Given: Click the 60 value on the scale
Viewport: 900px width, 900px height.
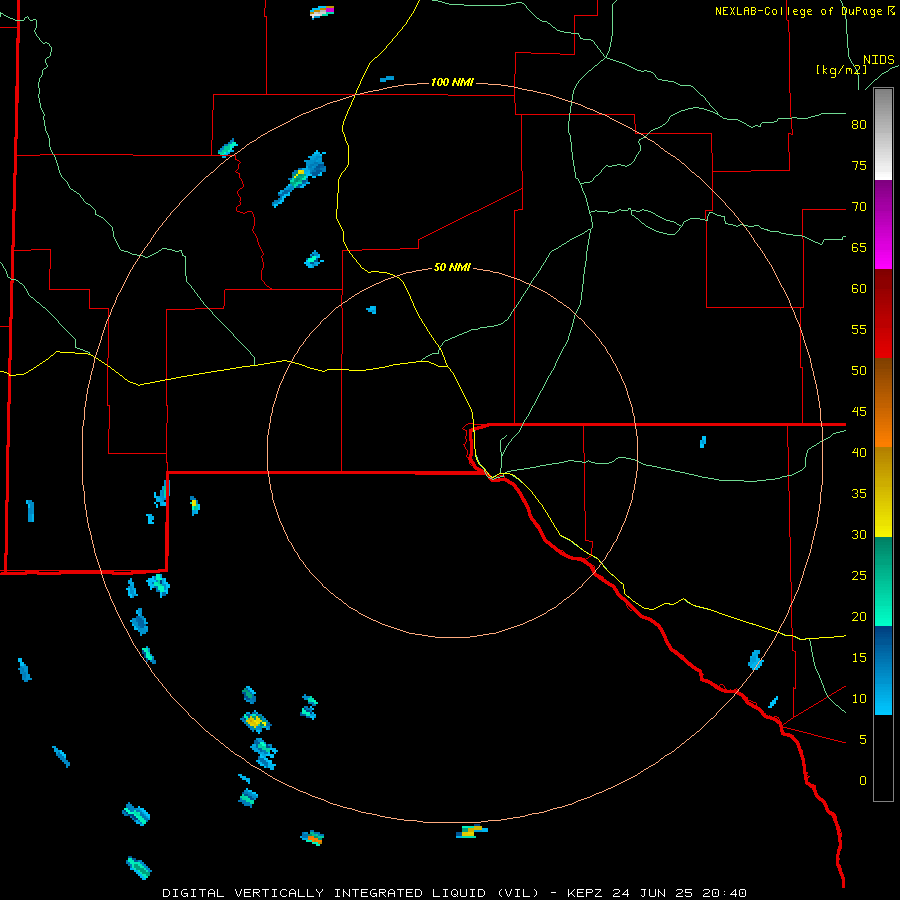Looking at the screenshot, I should (x=859, y=289).
